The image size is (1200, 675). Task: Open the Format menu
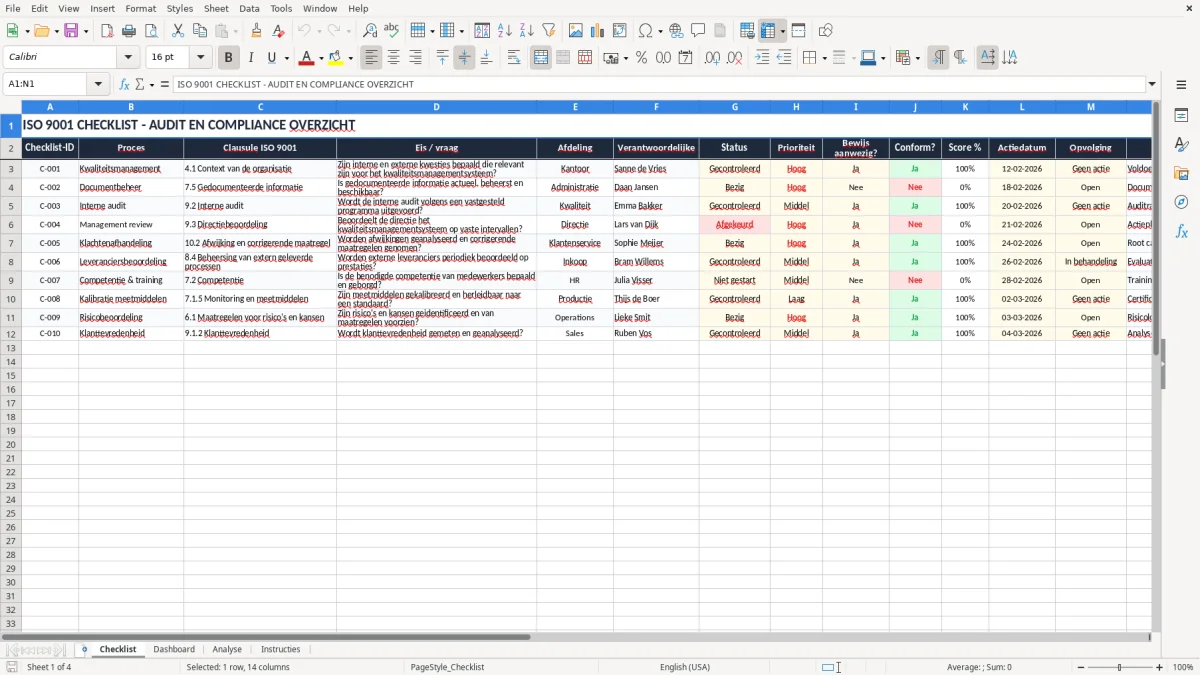point(140,8)
